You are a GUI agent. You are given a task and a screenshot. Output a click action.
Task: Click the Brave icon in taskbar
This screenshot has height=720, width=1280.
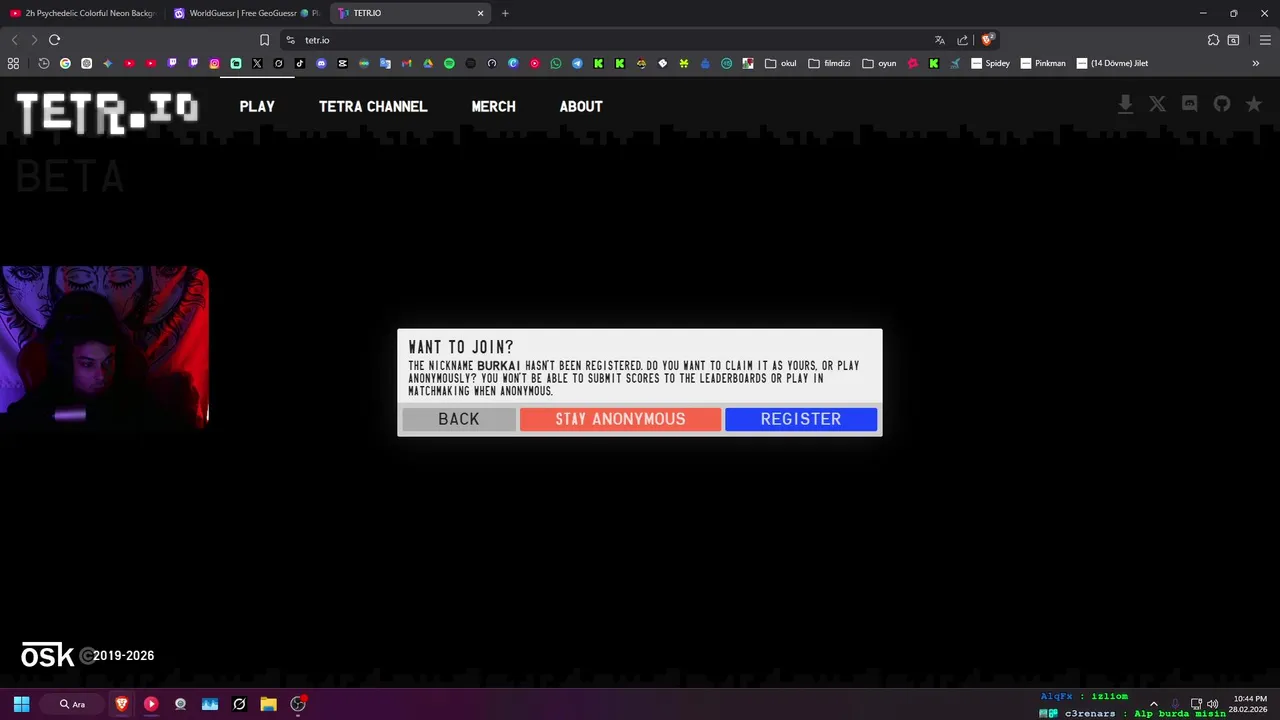121,704
